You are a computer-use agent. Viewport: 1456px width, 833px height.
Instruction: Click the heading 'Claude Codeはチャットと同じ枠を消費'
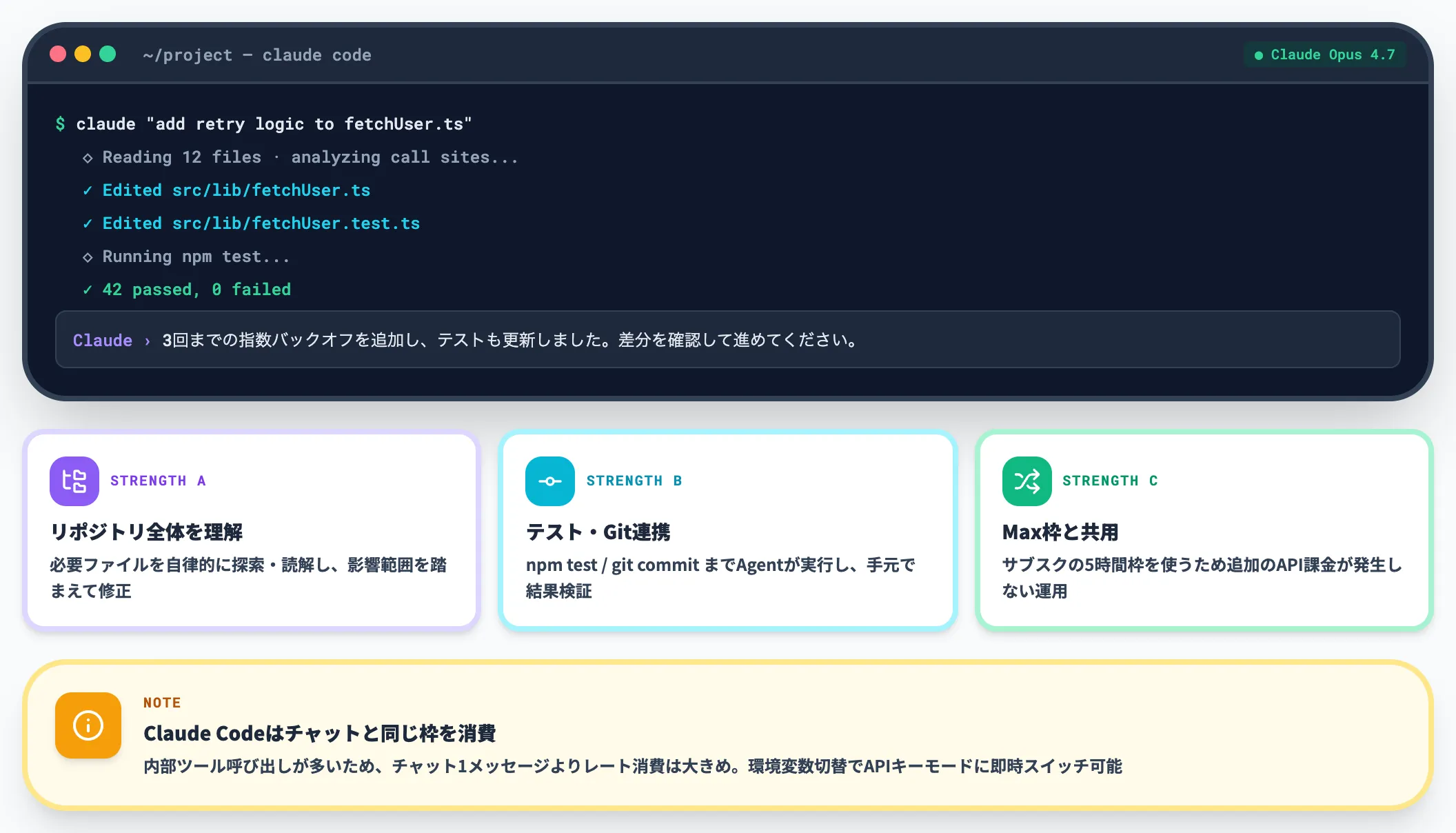pos(320,733)
